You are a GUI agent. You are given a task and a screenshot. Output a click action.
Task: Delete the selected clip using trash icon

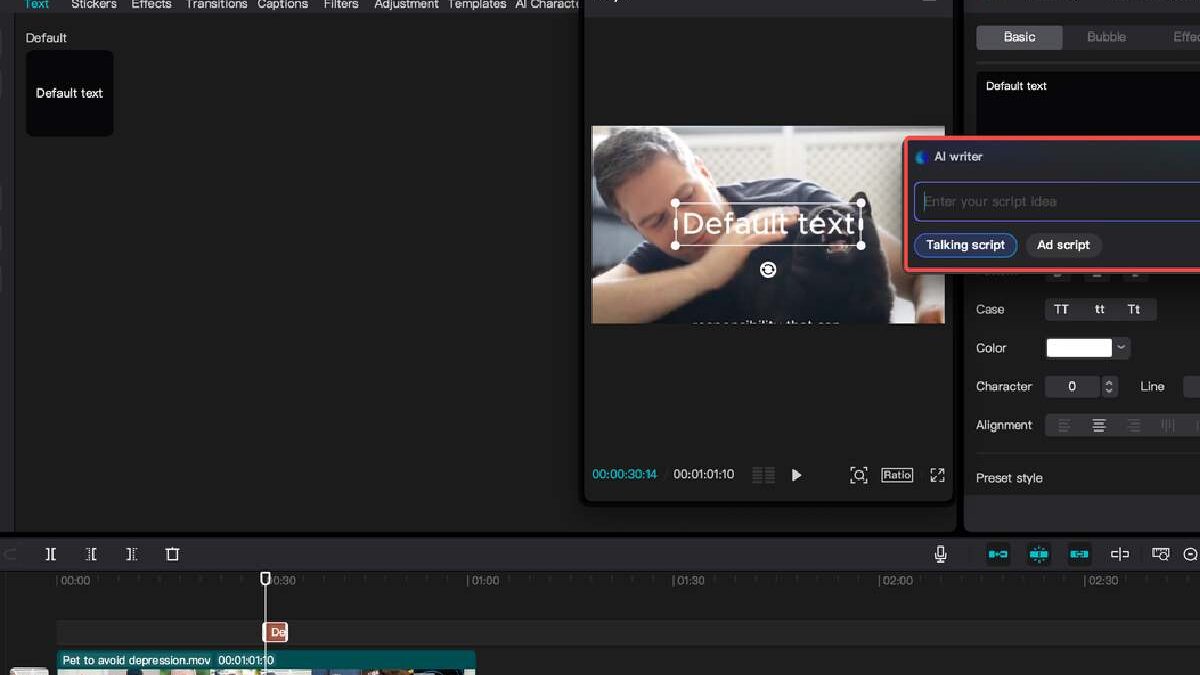point(173,554)
